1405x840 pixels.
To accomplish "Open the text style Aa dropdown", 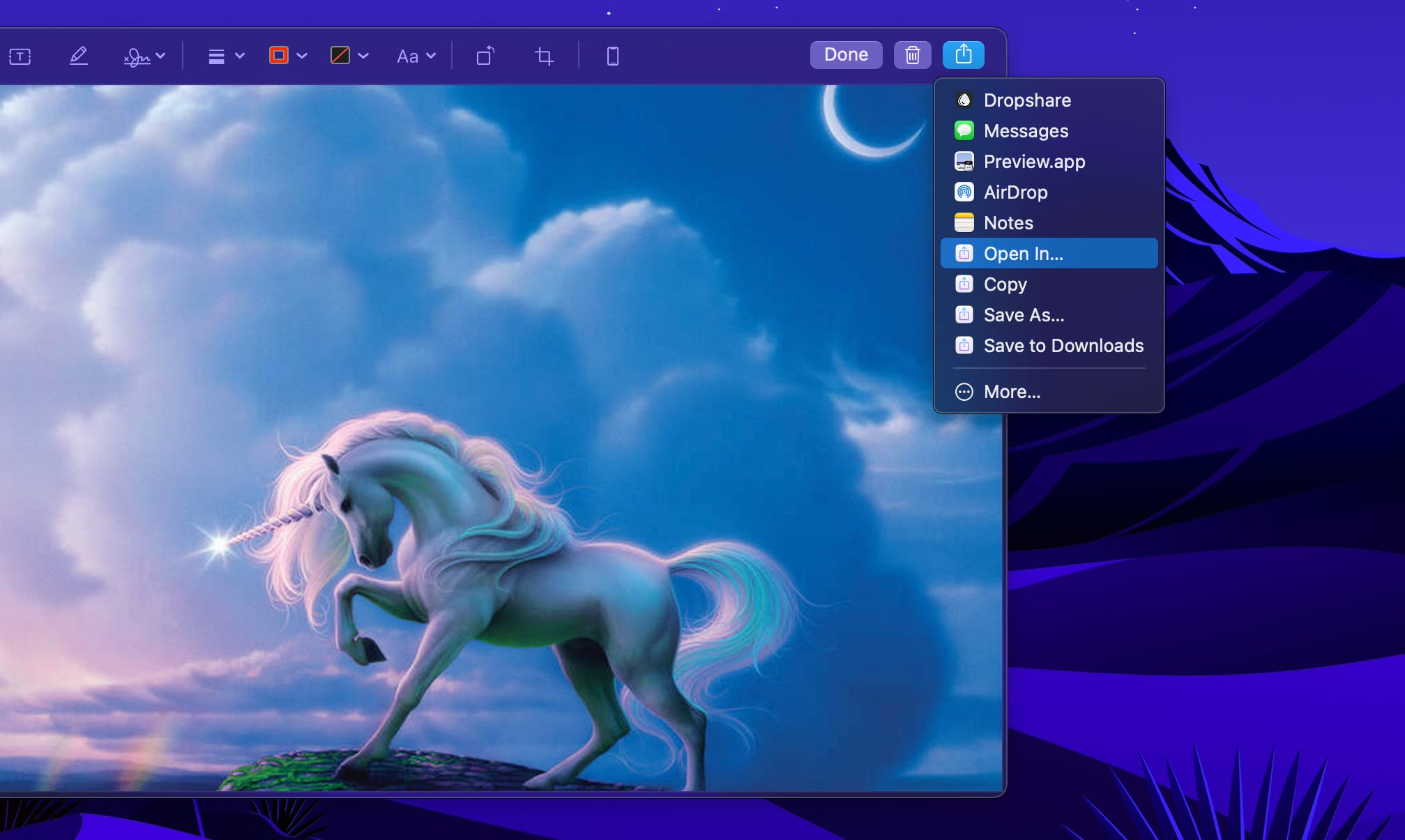I will pyautogui.click(x=416, y=56).
